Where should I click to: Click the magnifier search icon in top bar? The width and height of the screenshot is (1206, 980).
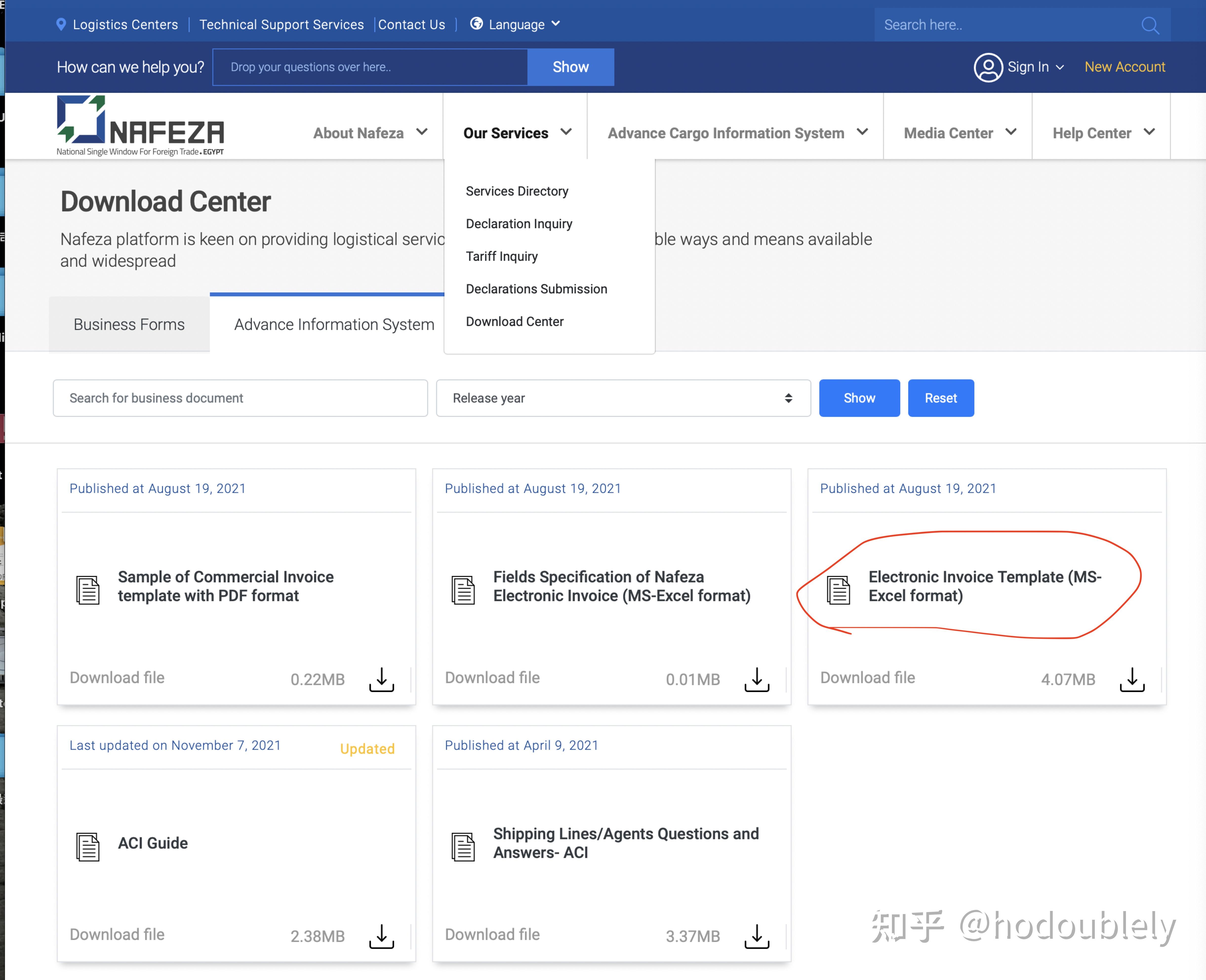point(1149,25)
